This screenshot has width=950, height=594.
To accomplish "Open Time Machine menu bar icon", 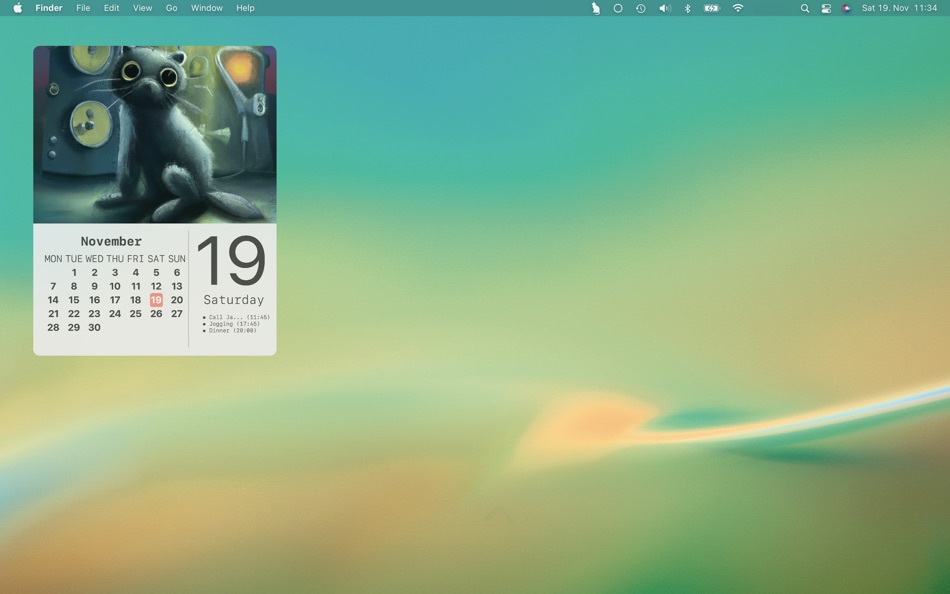I will [x=640, y=8].
